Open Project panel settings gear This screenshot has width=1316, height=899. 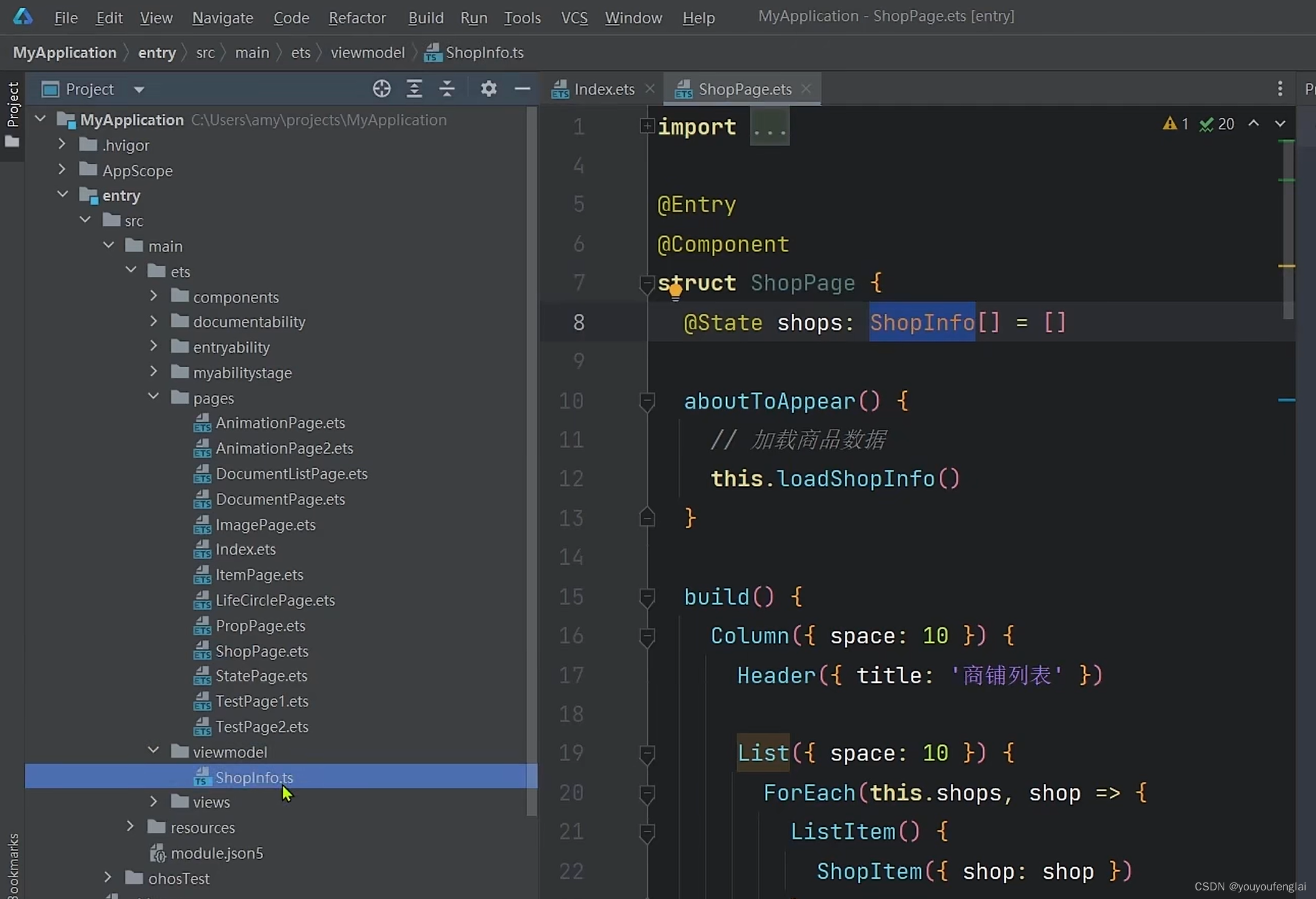click(x=488, y=89)
